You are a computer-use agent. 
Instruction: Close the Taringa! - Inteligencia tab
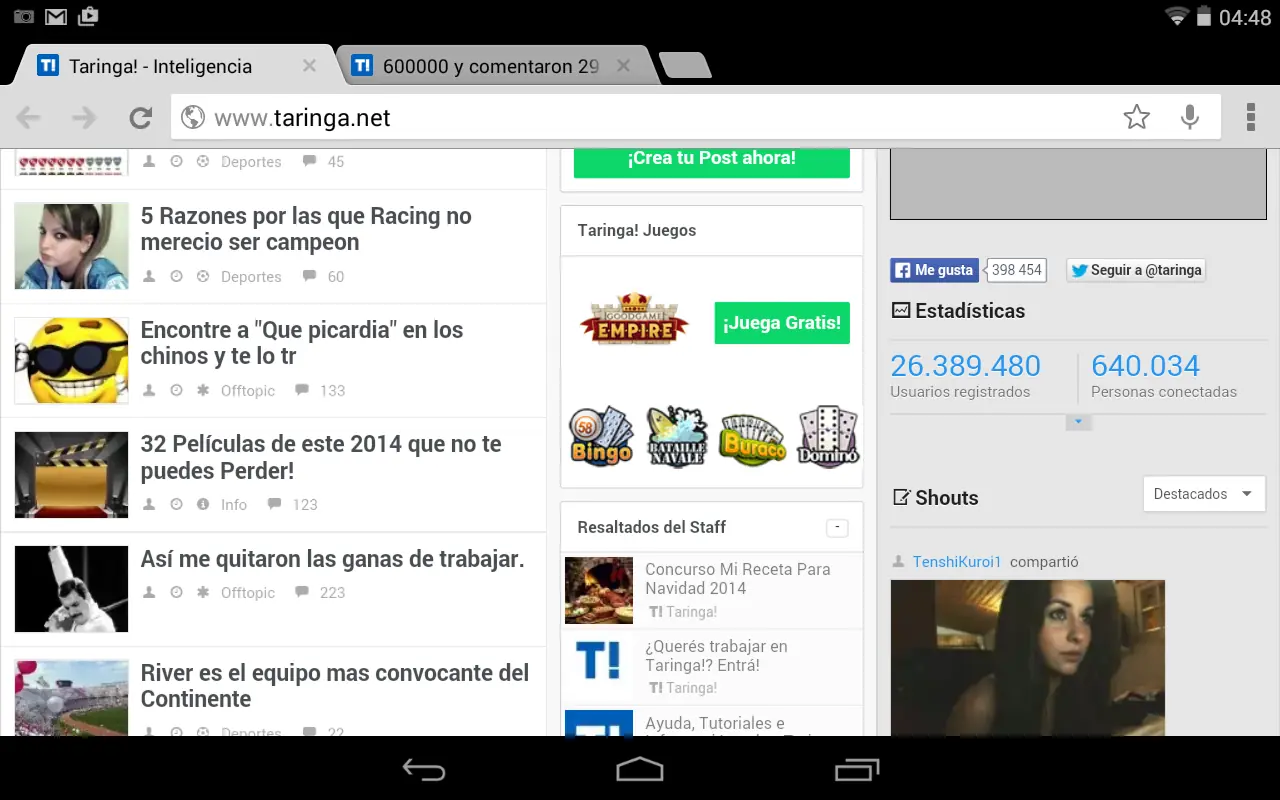point(309,66)
